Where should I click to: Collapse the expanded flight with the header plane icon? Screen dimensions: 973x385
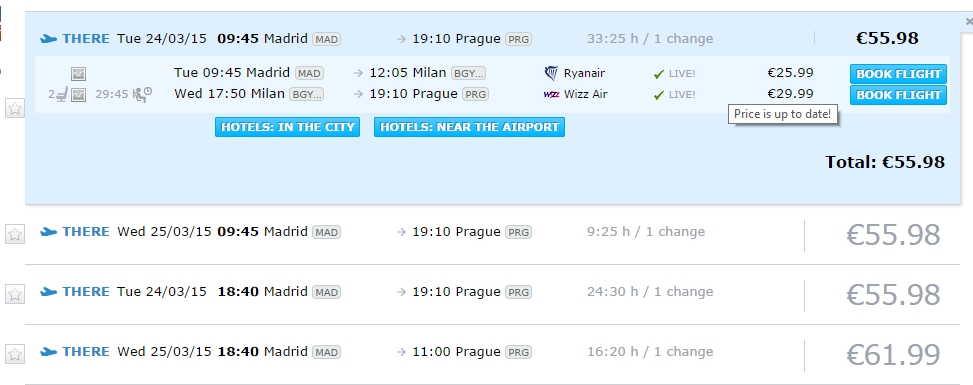click(x=48, y=38)
